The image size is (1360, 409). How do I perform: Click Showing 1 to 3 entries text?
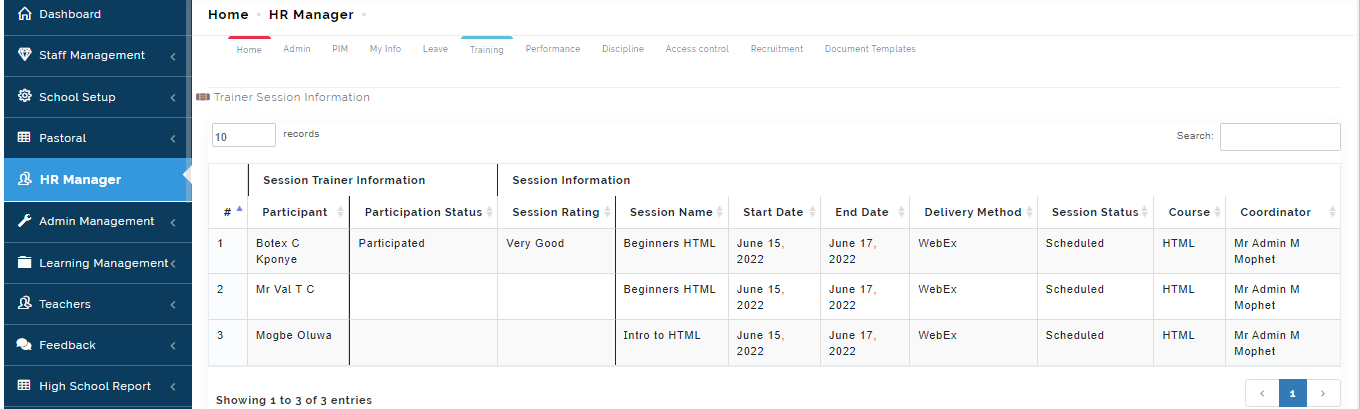click(294, 400)
